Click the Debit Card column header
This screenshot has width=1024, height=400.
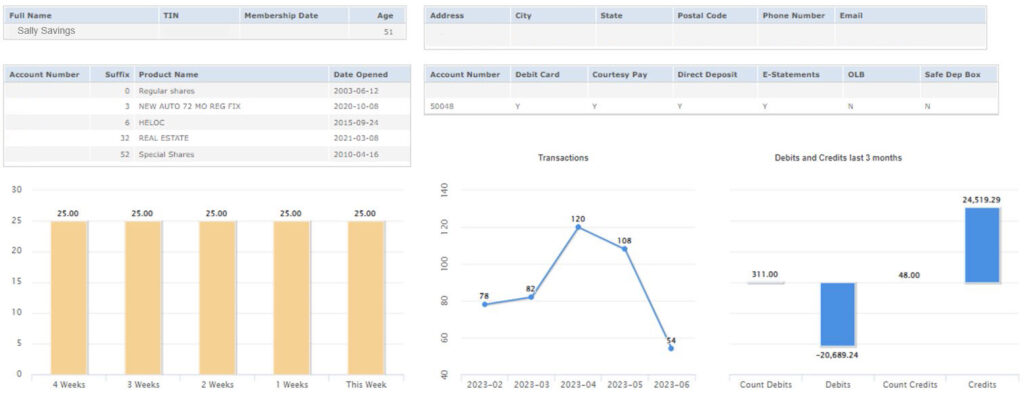pos(548,75)
